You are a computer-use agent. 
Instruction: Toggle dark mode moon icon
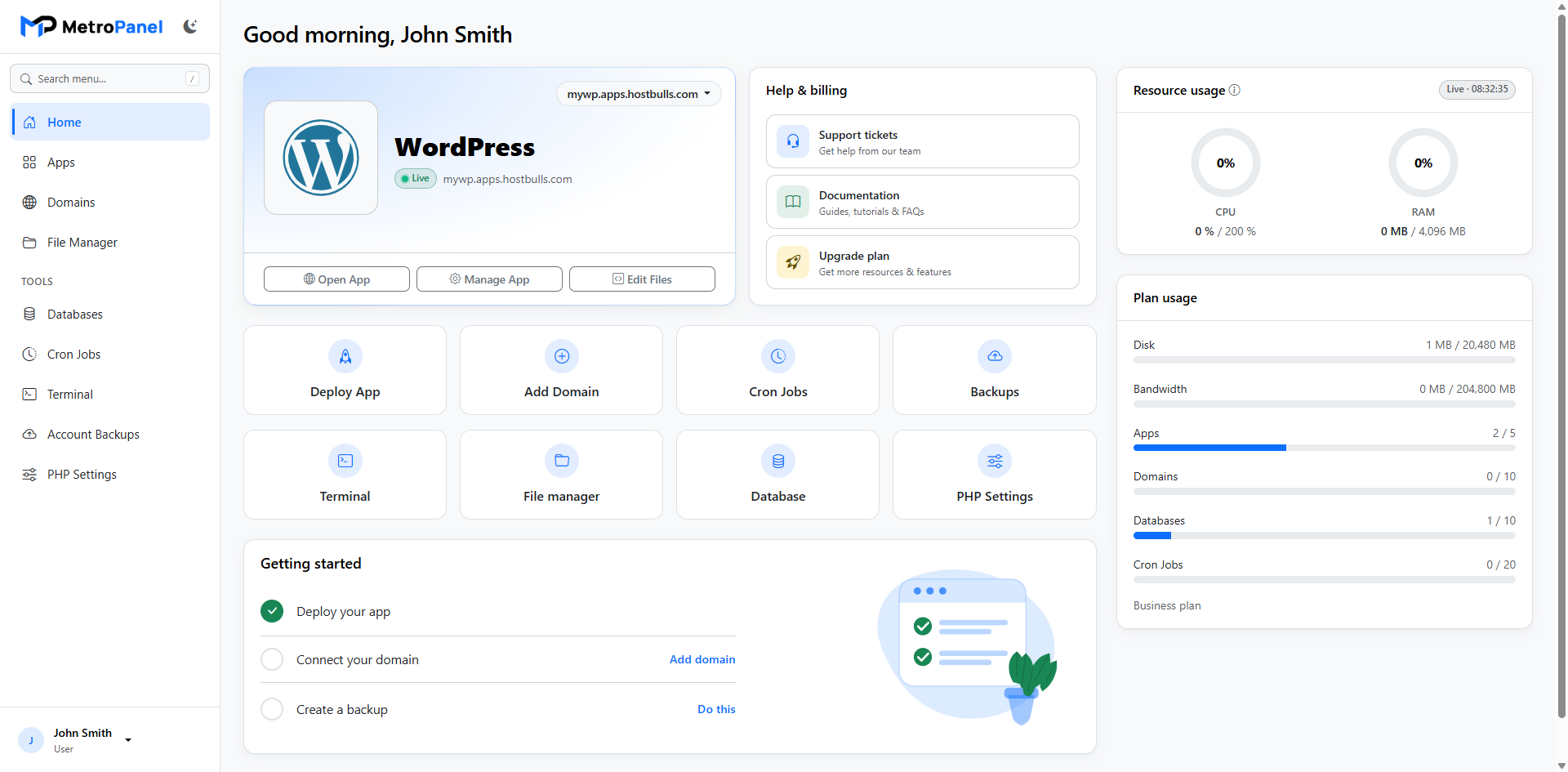click(190, 26)
